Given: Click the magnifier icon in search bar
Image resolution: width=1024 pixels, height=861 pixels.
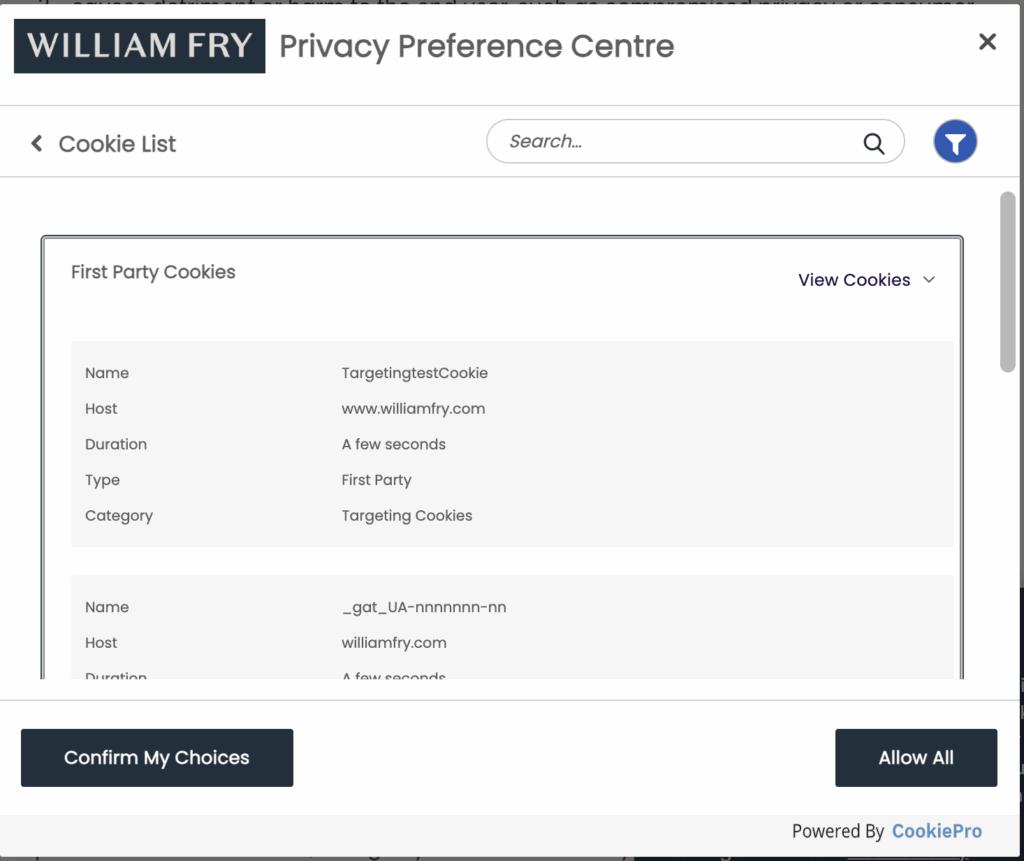Looking at the screenshot, I should point(874,143).
